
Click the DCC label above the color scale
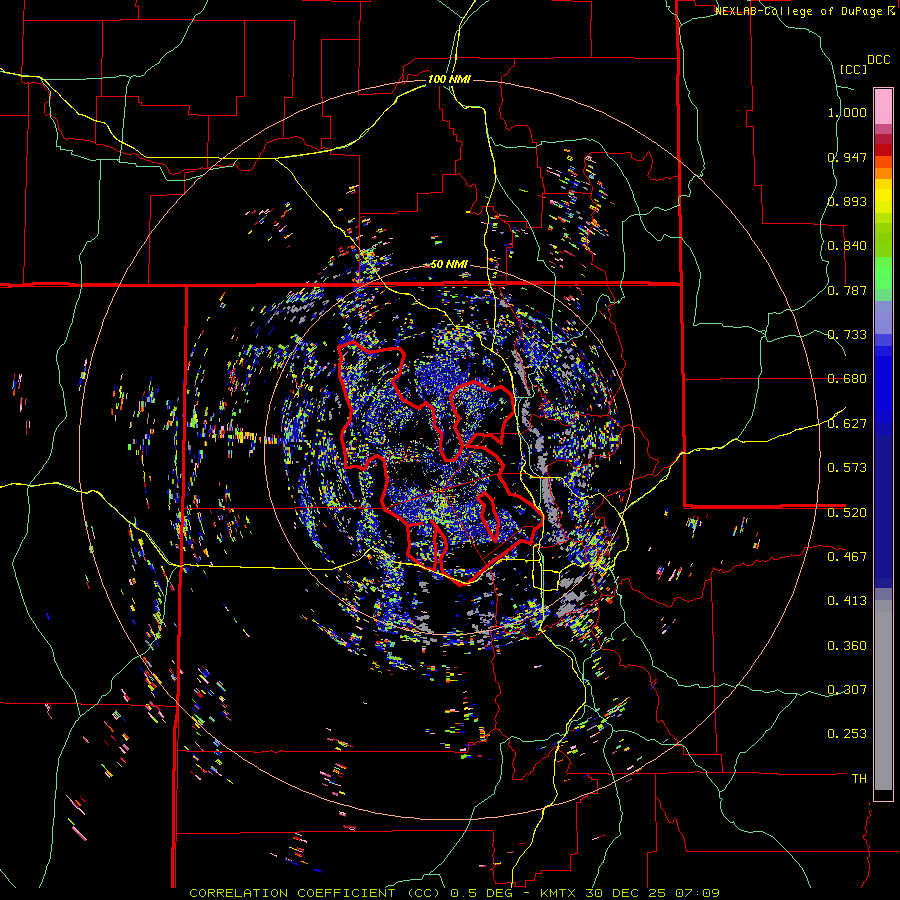tap(878, 60)
